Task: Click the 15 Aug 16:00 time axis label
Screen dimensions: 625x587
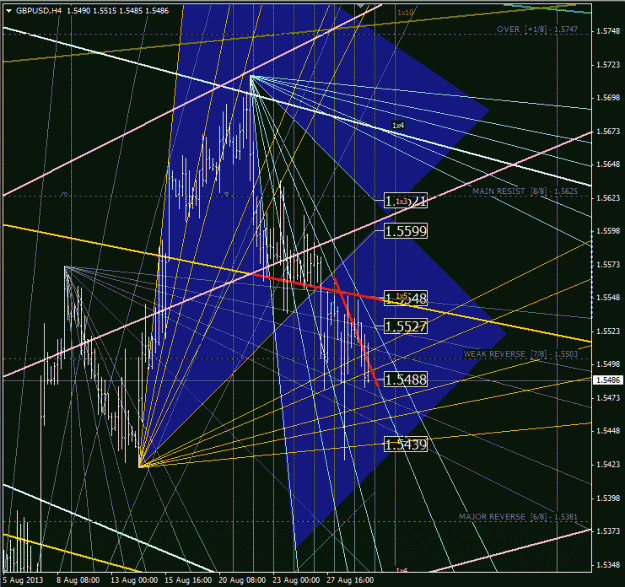Action: click(188, 580)
